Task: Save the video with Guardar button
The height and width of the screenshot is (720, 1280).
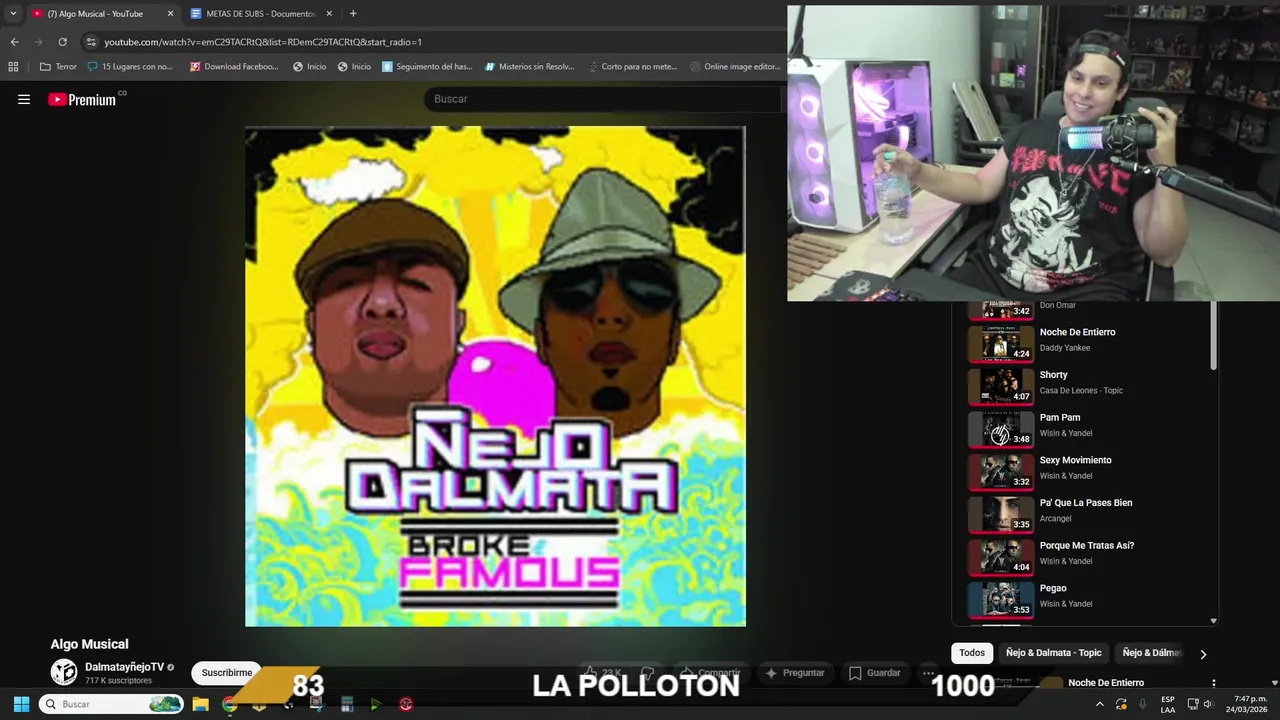Action: point(875,673)
